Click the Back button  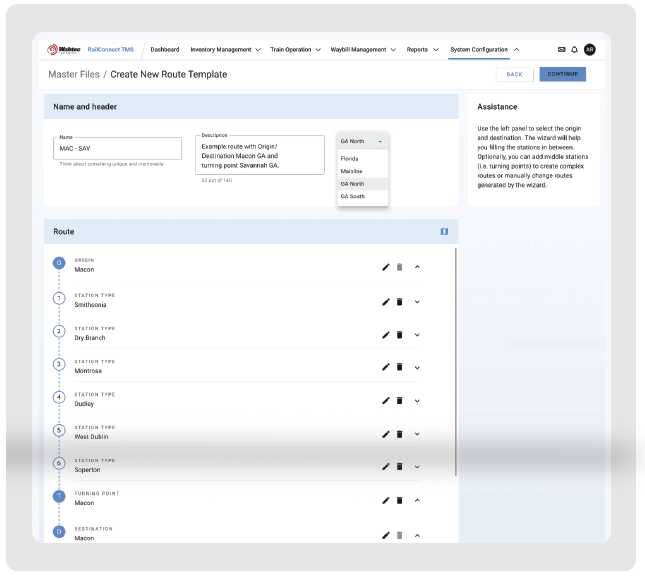514,74
